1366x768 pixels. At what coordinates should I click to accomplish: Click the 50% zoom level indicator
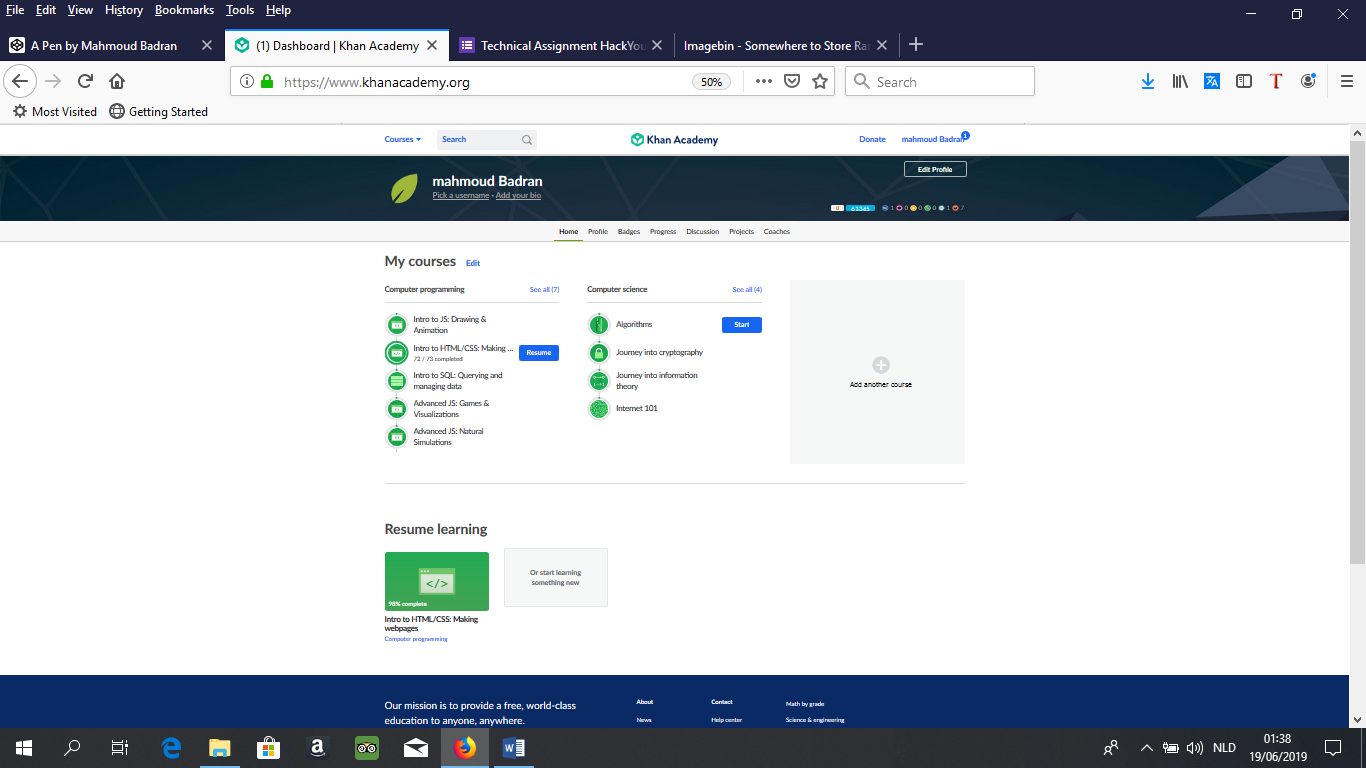click(x=711, y=82)
